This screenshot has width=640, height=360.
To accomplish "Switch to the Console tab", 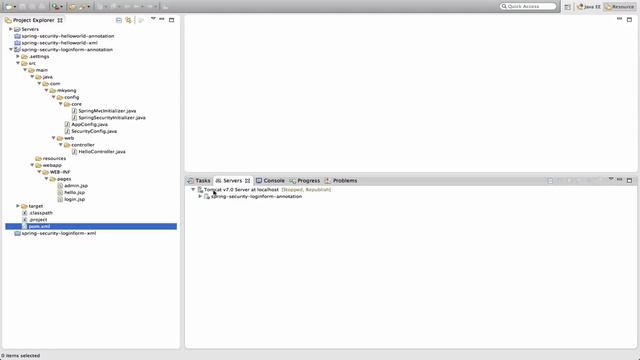I will pyautogui.click(x=270, y=180).
